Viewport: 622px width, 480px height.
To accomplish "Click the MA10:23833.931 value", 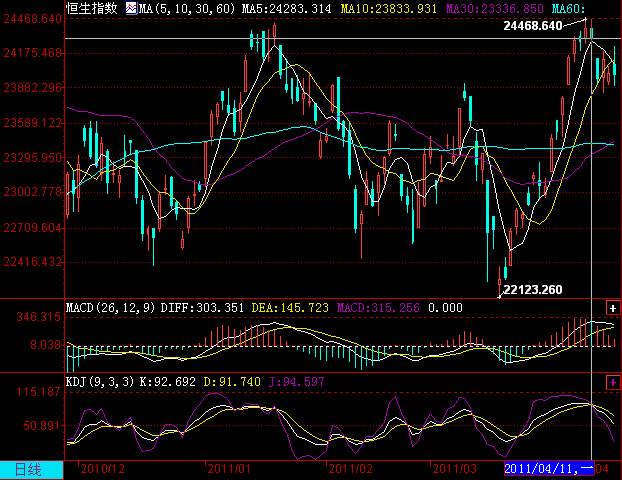I will pos(389,8).
